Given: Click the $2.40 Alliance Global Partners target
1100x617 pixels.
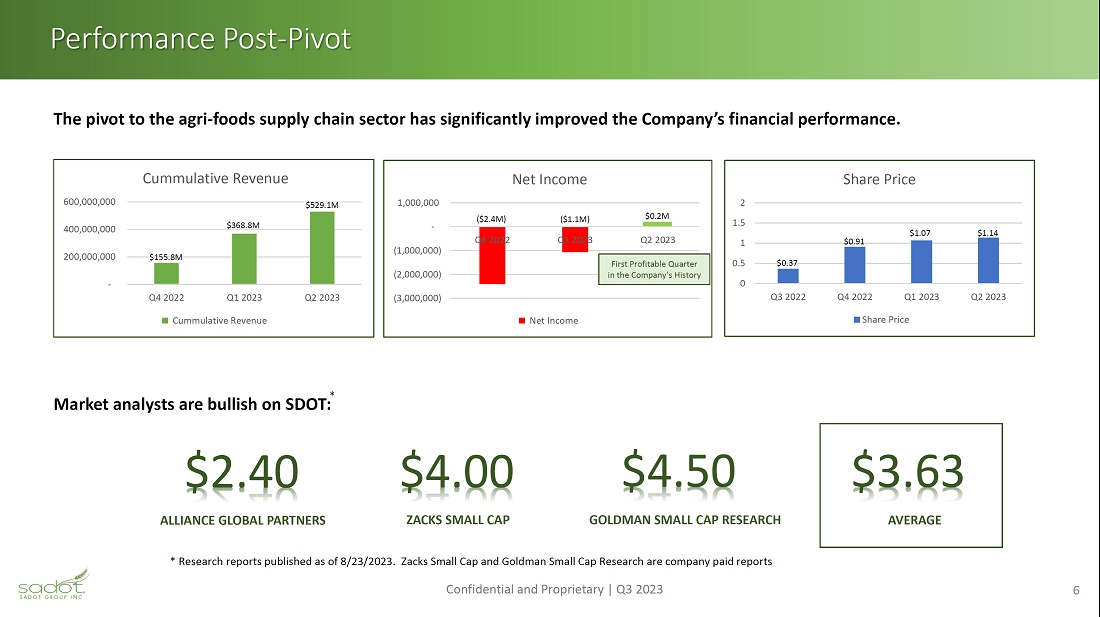Looking at the screenshot, I should click(x=242, y=472).
